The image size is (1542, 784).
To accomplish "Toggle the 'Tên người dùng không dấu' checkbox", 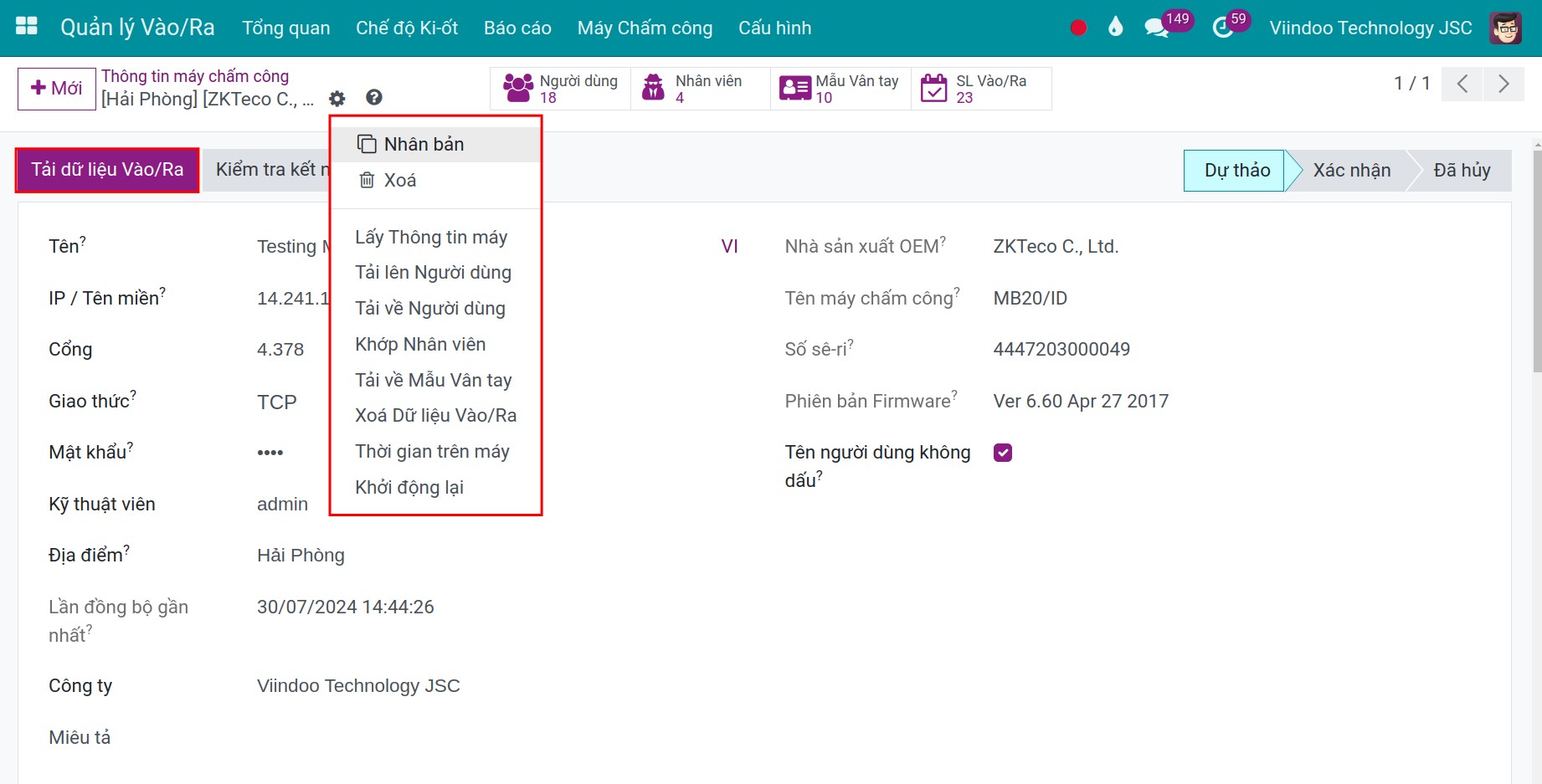I will [x=1003, y=453].
